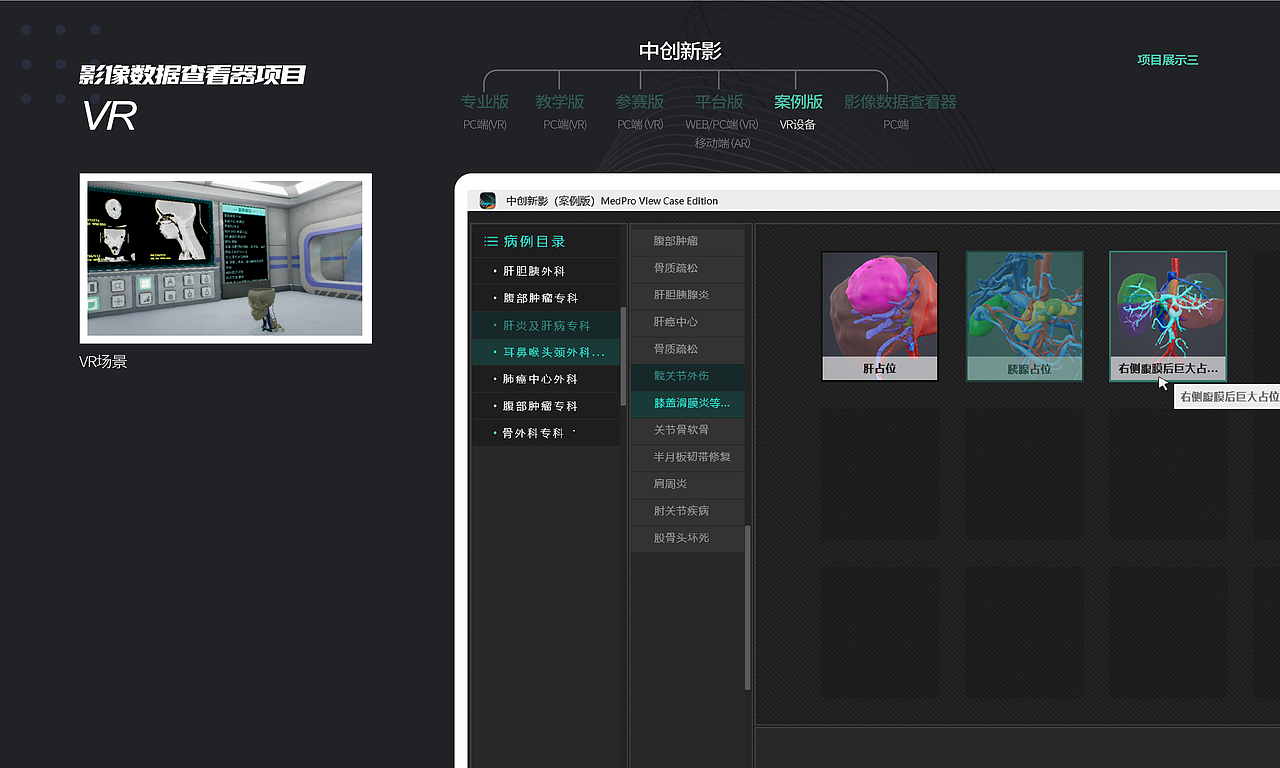Select 肝胆胰外科 in the case directory
The image size is (1280, 768).
coord(547,271)
